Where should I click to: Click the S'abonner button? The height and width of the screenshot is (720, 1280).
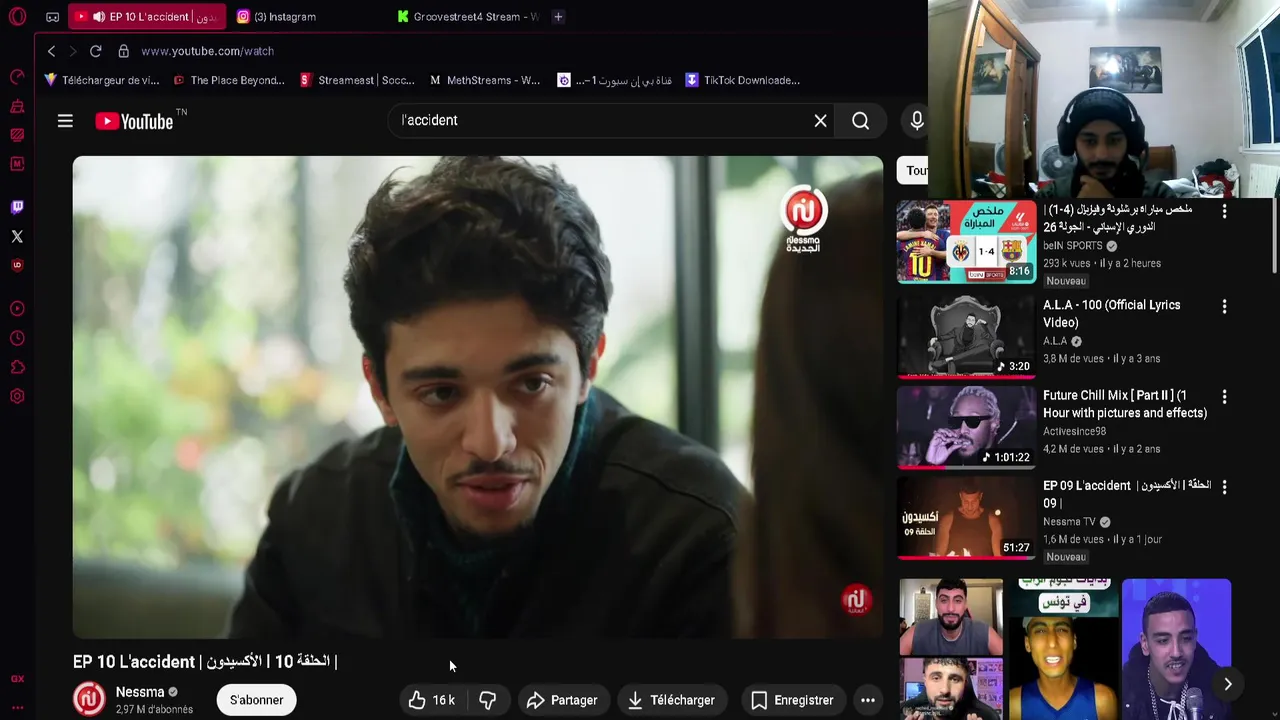[256, 700]
